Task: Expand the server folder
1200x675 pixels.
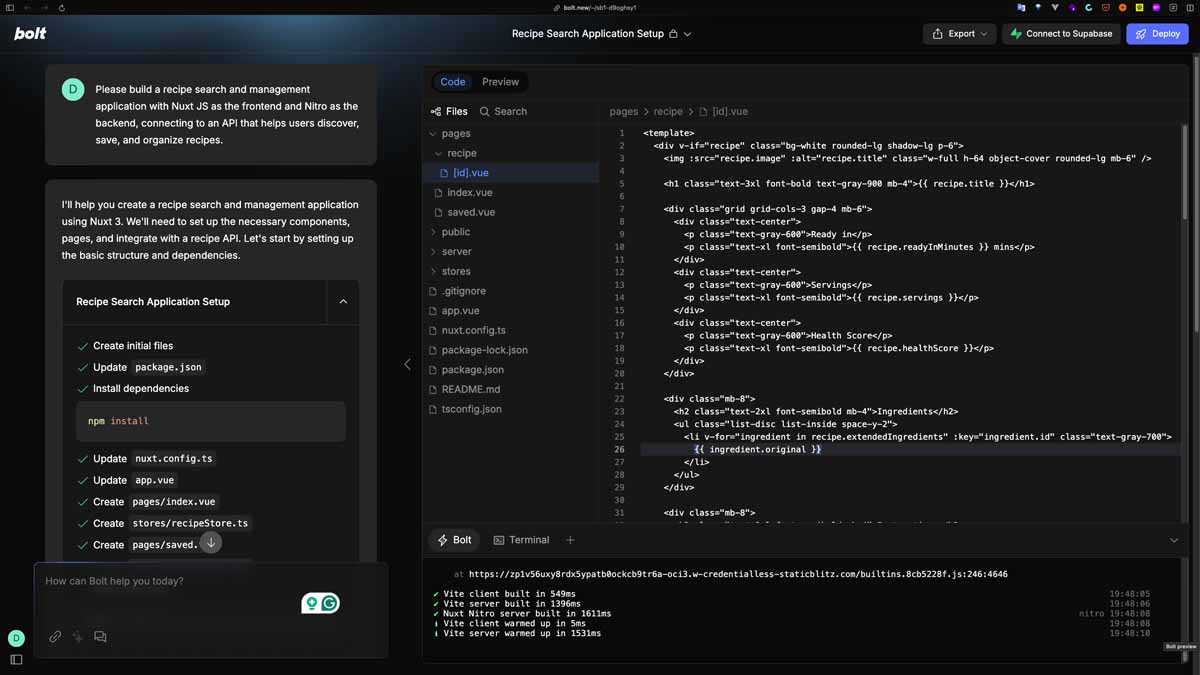Action: coord(456,252)
